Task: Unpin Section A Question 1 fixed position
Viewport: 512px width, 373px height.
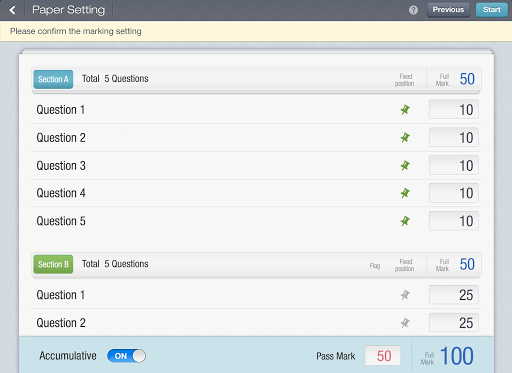Action: click(405, 110)
